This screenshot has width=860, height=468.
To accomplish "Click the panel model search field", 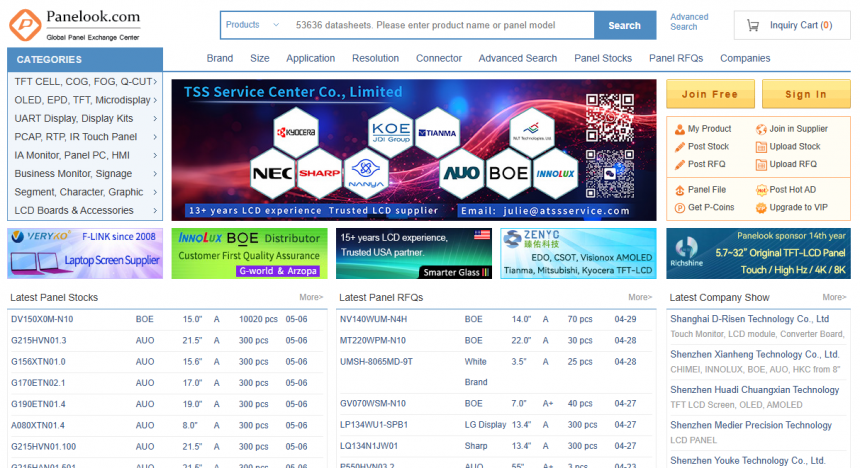I will pyautogui.click(x=440, y=25).
